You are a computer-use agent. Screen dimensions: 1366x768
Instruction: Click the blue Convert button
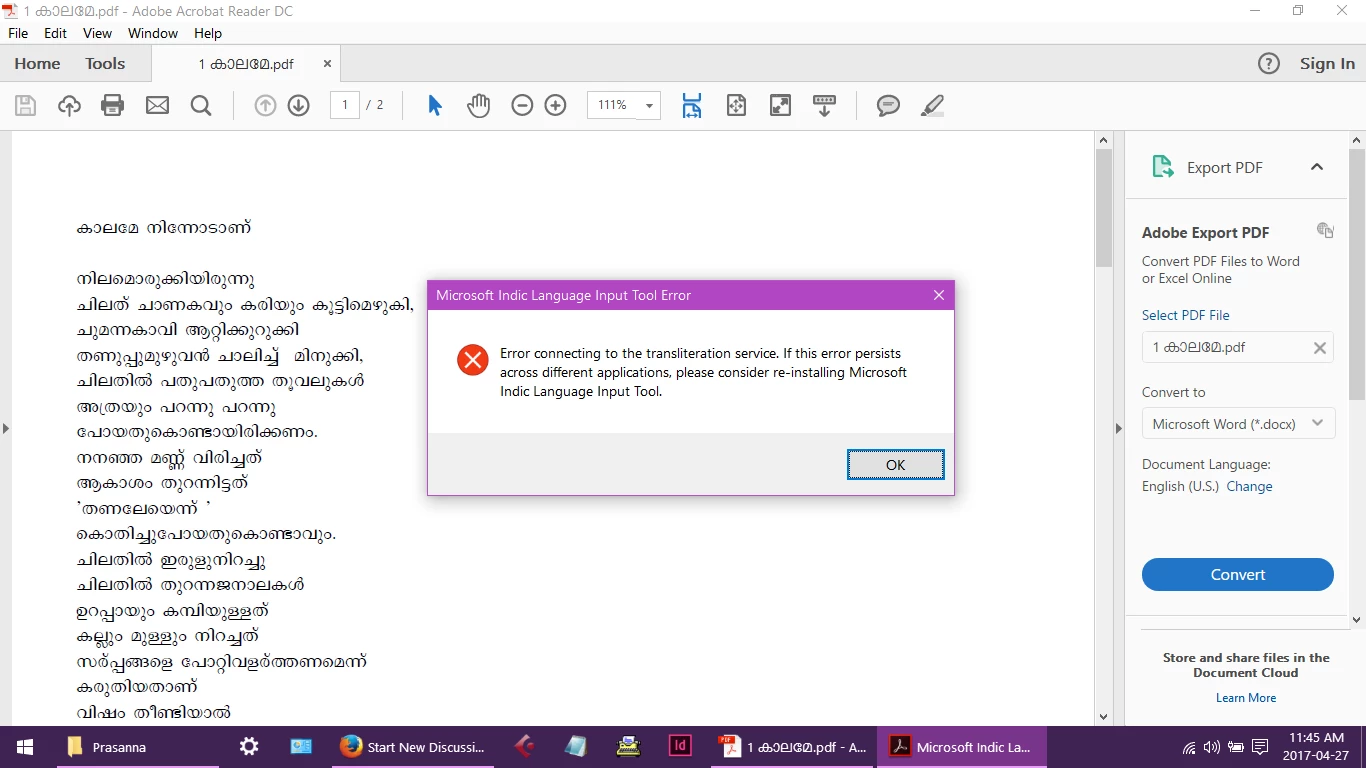tap(1238, 575)
